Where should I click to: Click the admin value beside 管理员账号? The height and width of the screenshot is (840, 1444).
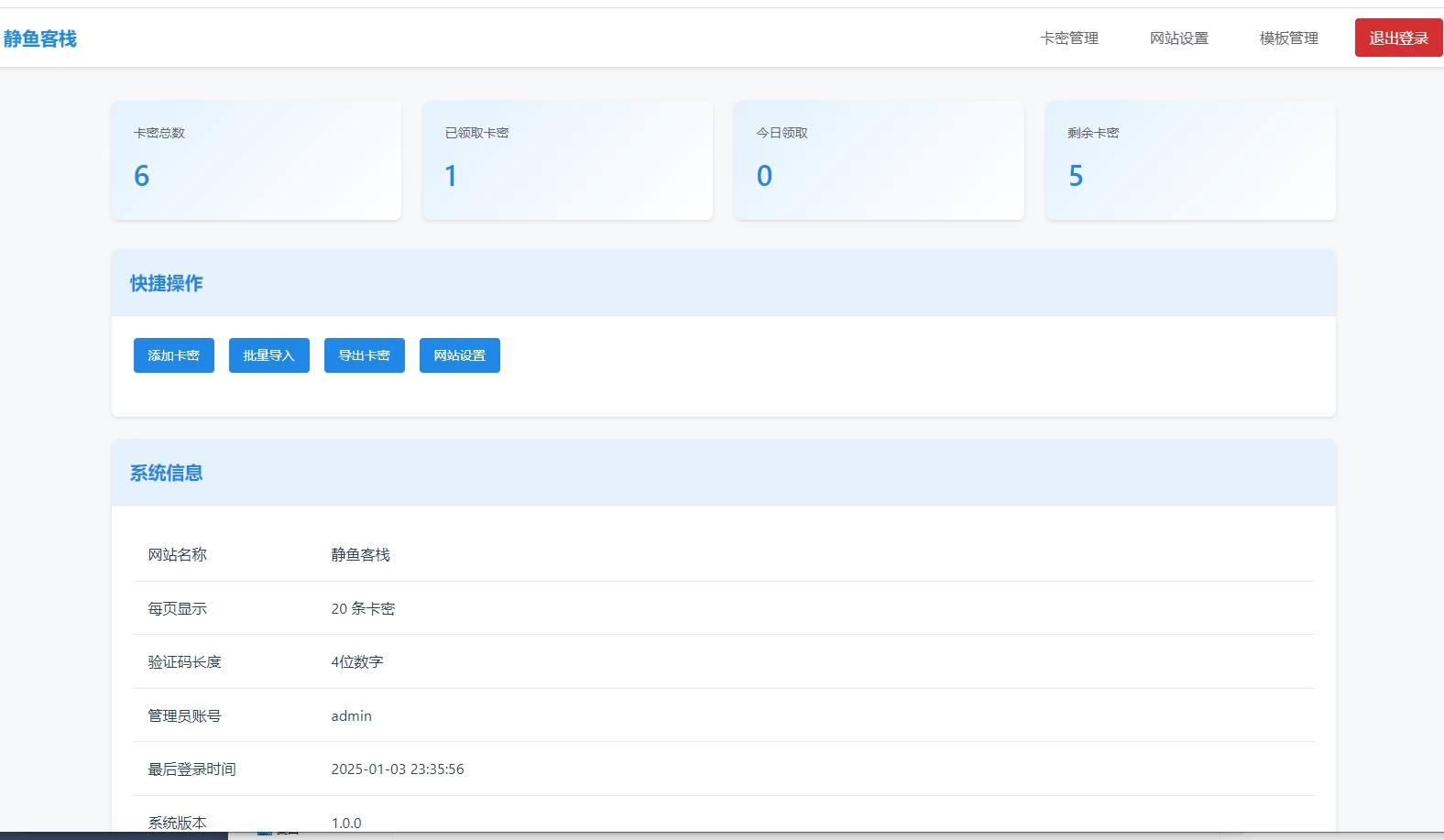tap(352, 716)
